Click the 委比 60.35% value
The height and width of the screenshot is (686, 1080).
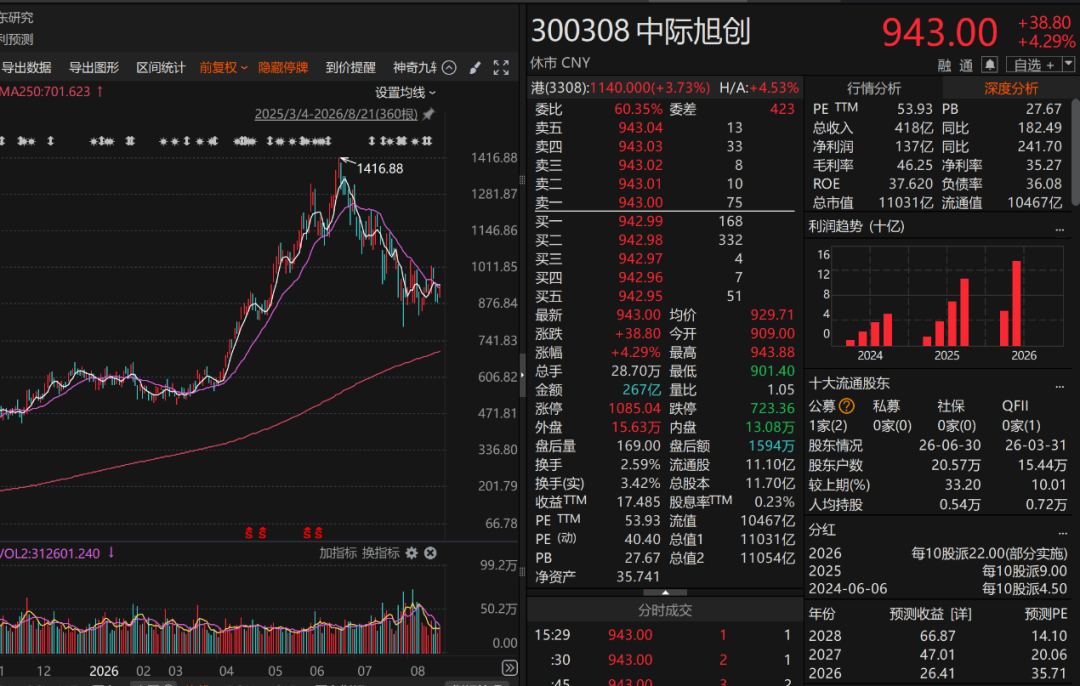tap(638, 109)
